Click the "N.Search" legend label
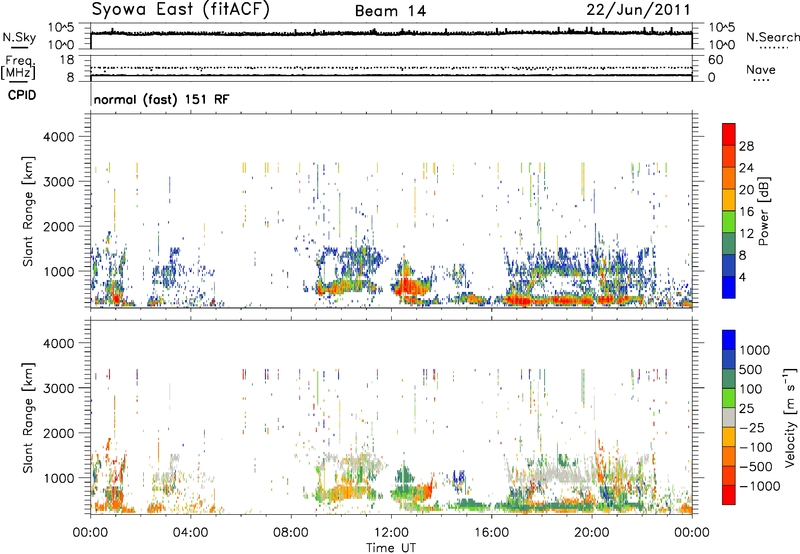 pyautogui.click(x=772, y=37)
